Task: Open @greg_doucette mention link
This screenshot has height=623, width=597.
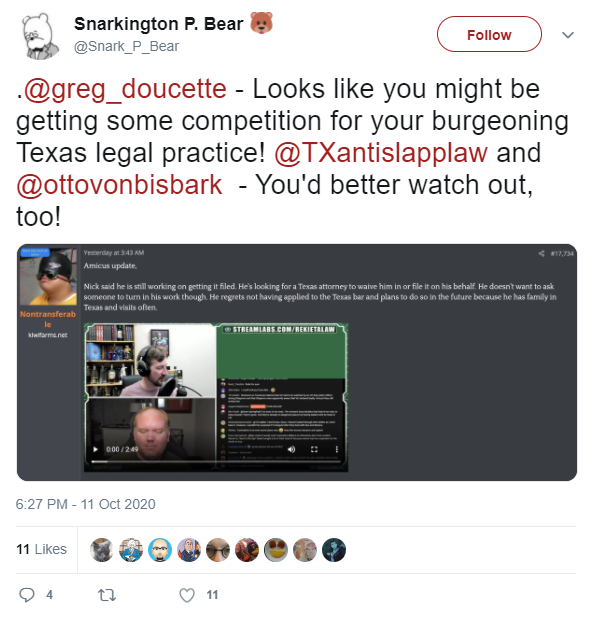Action: tap(125, 88)
